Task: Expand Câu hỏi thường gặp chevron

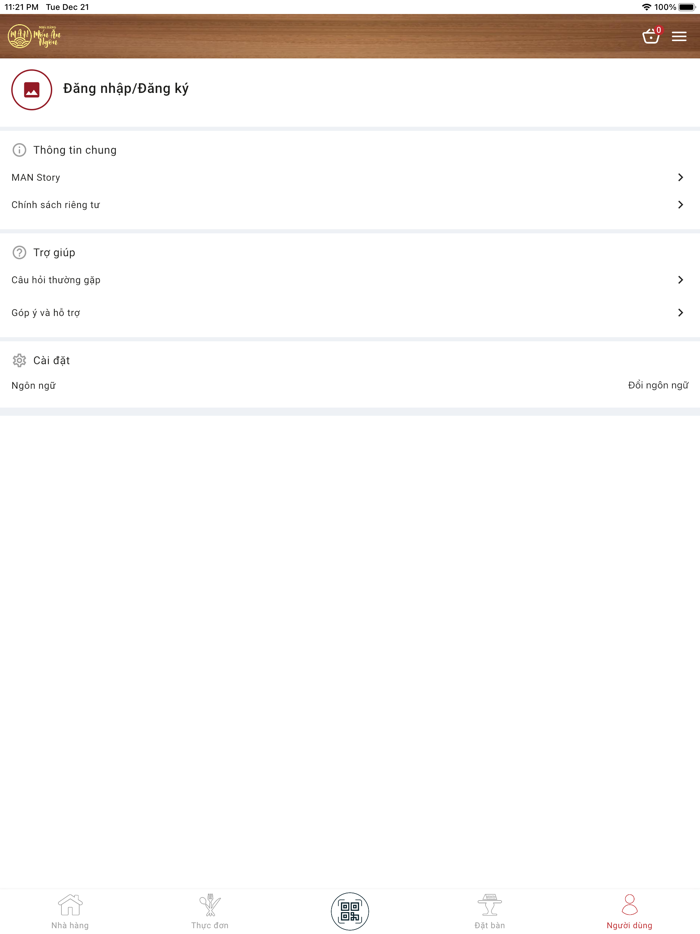Action: [680, 281]
